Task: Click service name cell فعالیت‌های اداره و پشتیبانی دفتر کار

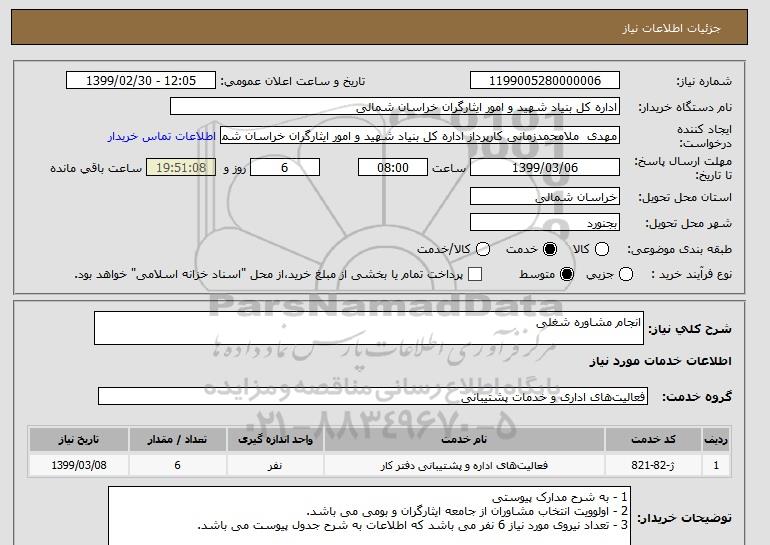Action: pos(464,465)
